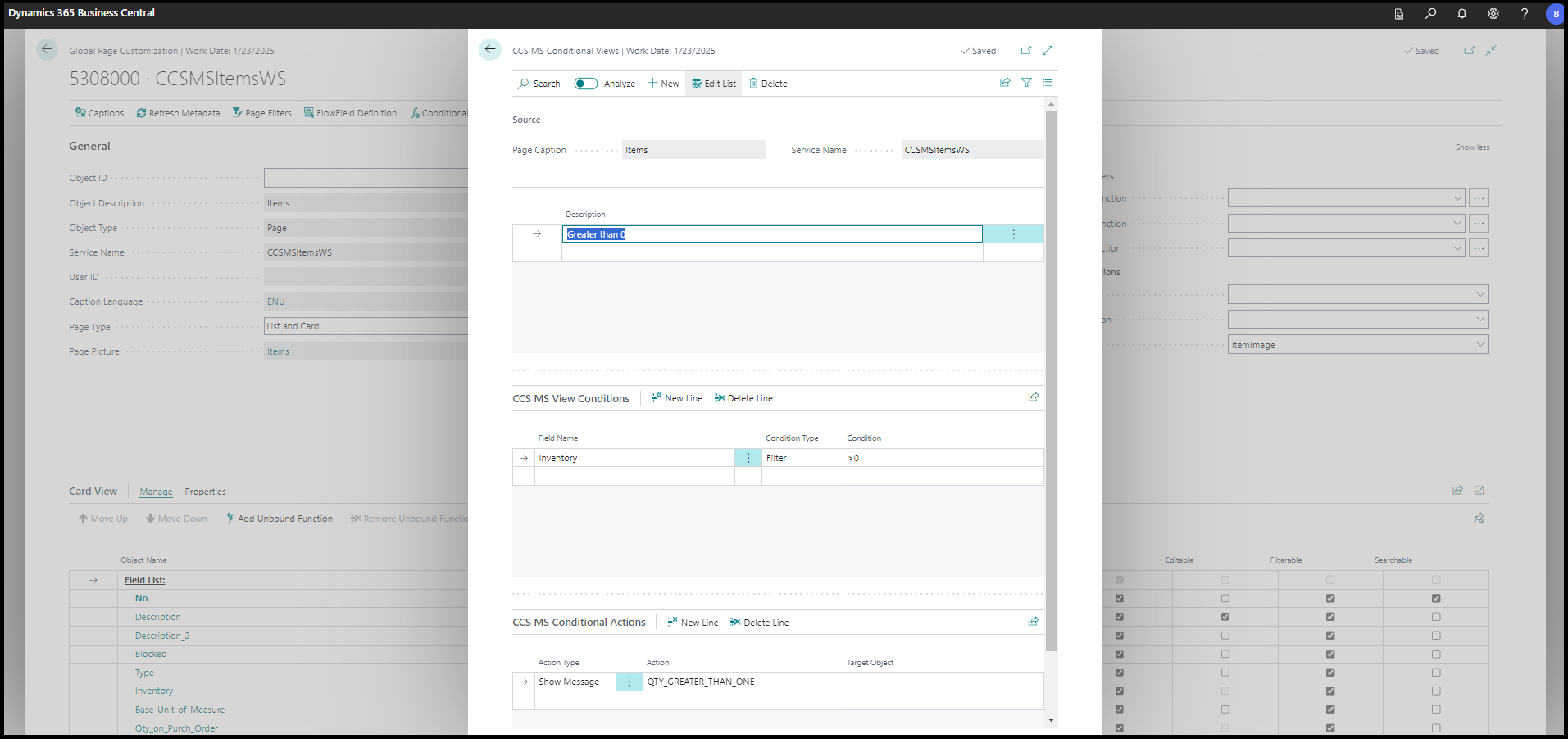This screenshot has height=739, width=1568.
Task: Click New Line under CCS MS View Conditions
Action: click(x=675, y=397)
